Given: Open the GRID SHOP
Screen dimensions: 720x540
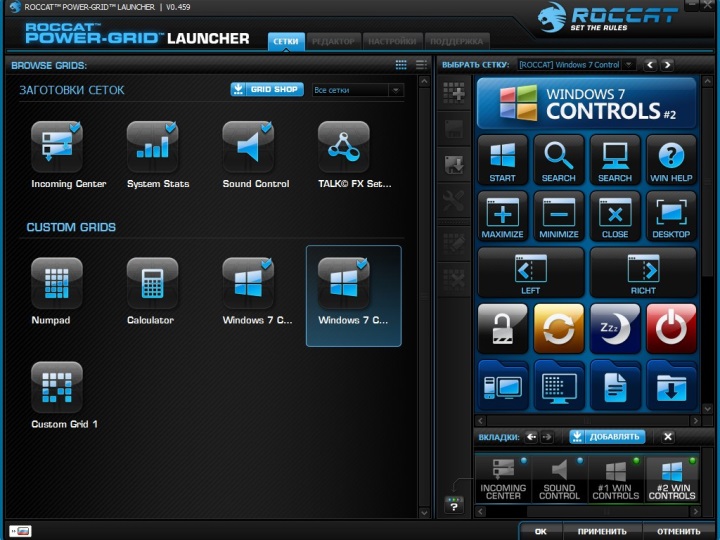Looking at the screenshot, I should click(x=267, y=89).
